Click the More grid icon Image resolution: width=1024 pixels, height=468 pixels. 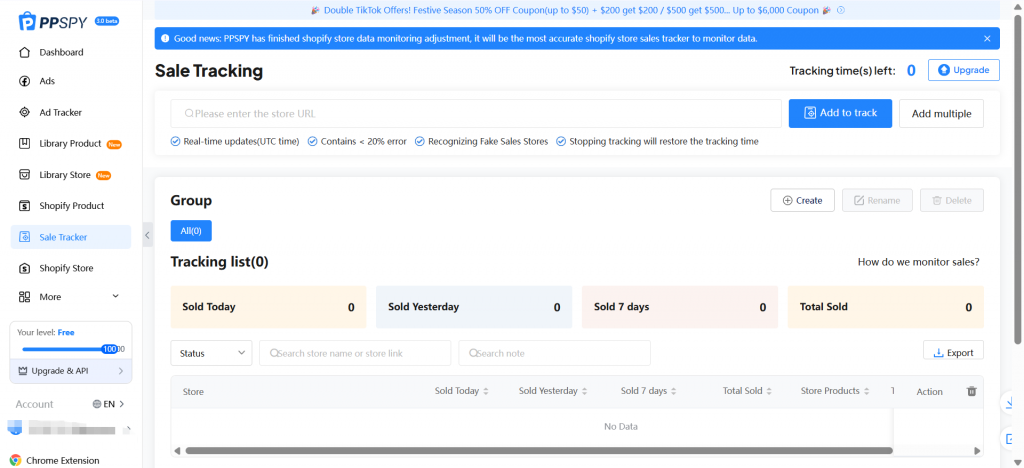(25, 297)
